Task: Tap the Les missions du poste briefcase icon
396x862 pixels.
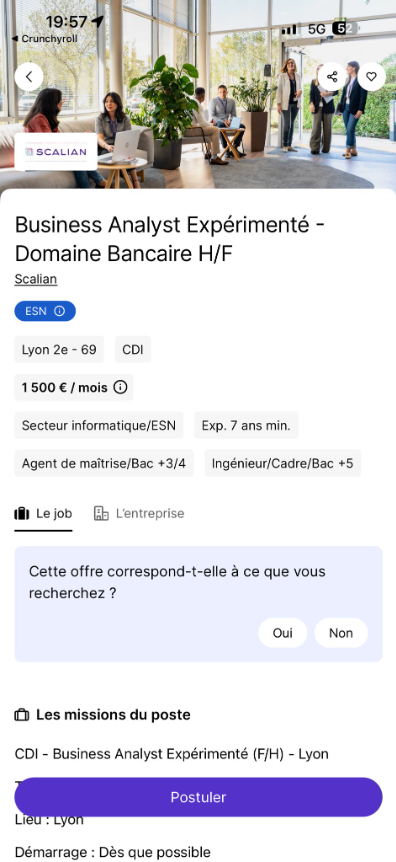Action: coord(21,715)
